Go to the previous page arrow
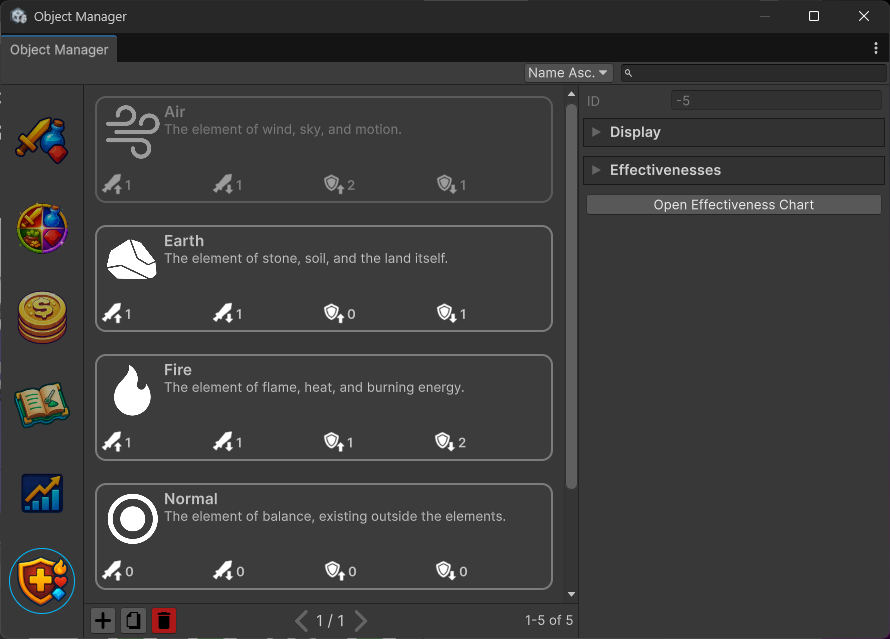890x639 pixels. click(301, 621)
